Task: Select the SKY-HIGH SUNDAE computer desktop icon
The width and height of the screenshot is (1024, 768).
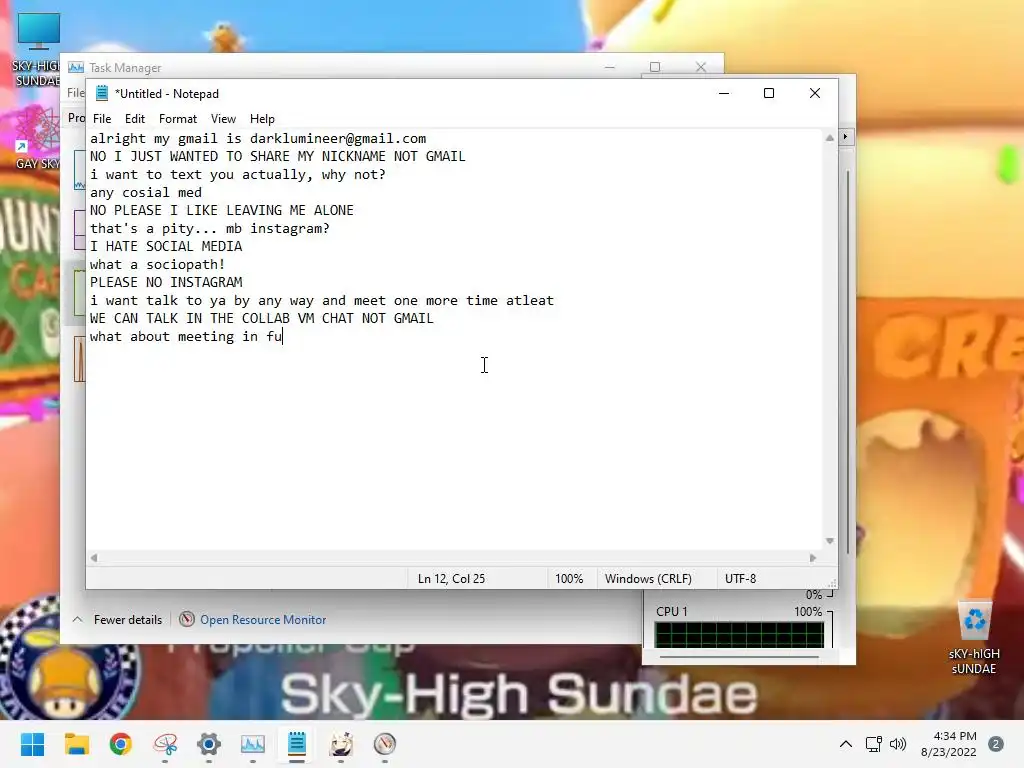Action: pos(38,50)
